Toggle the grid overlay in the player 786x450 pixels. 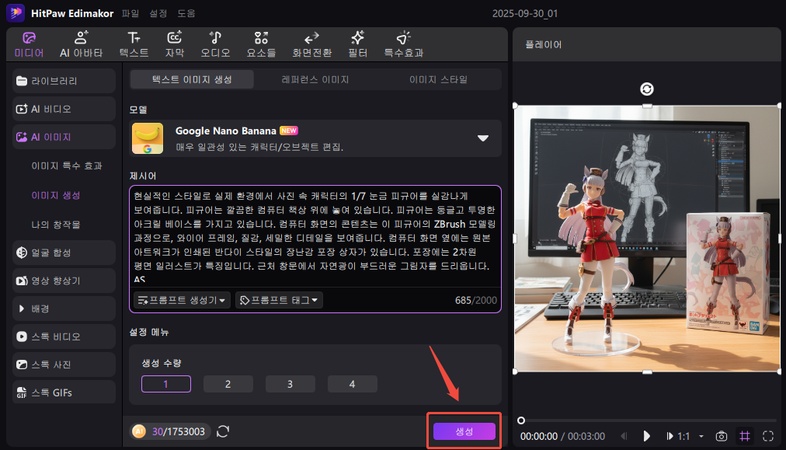[x=744, y=436]
